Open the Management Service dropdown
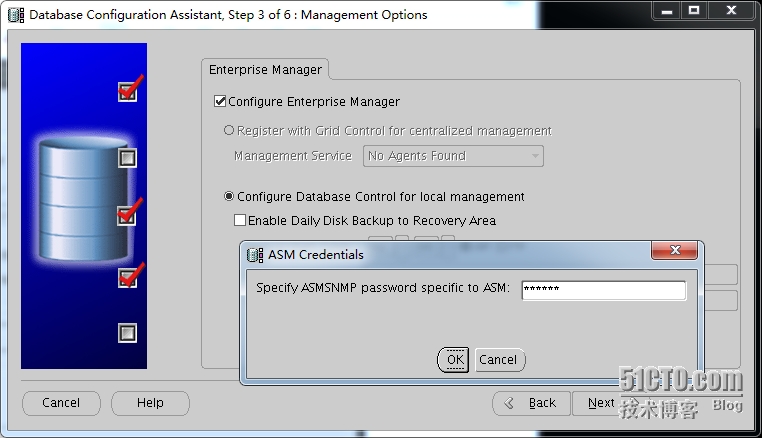762x438 pixels. tap(453, 156)
